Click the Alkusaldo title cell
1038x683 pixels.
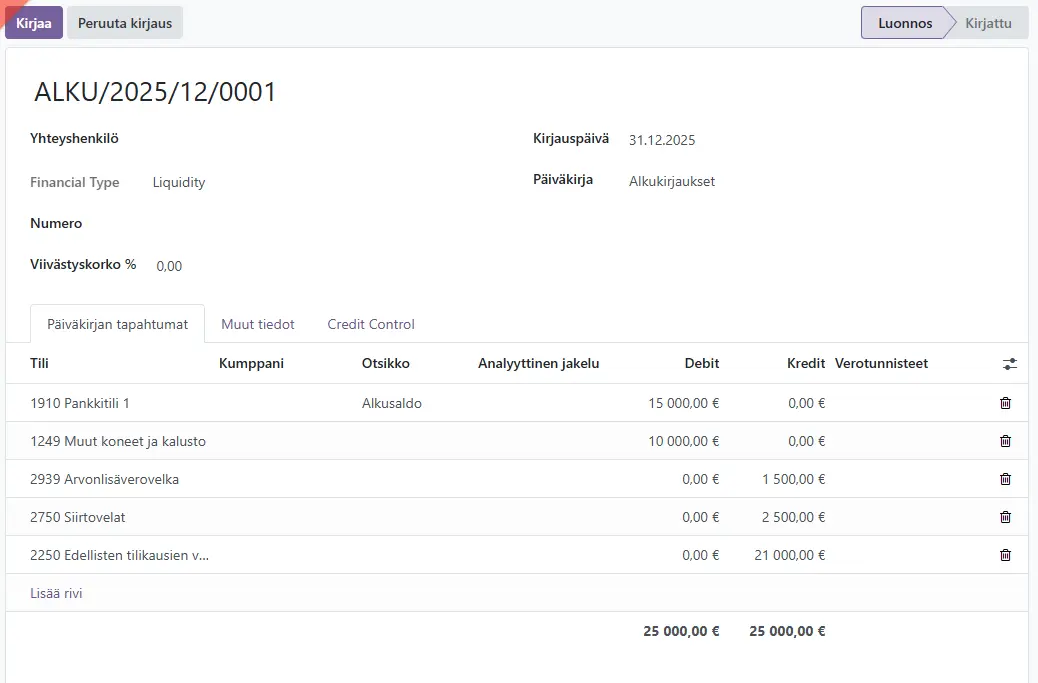click(x=391, y=403)
